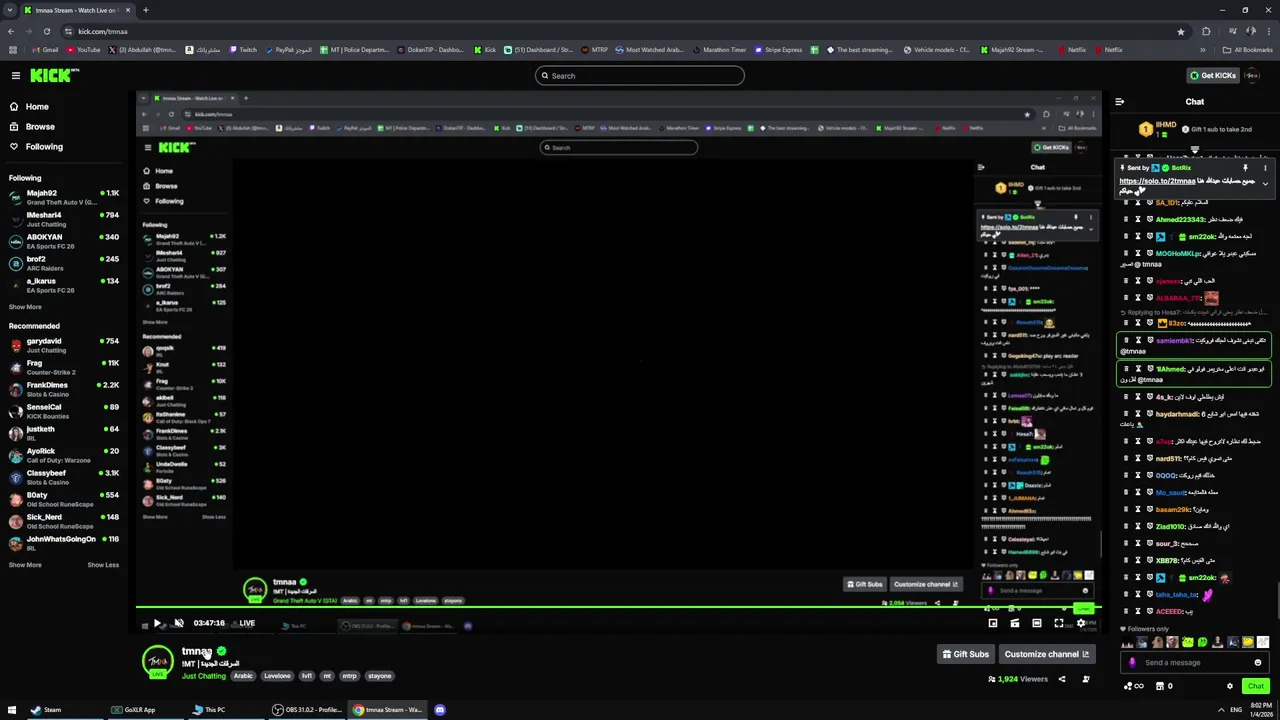Open the profile avatar menu
The width and height of the screenshot is (1280, 720).
1253,76
